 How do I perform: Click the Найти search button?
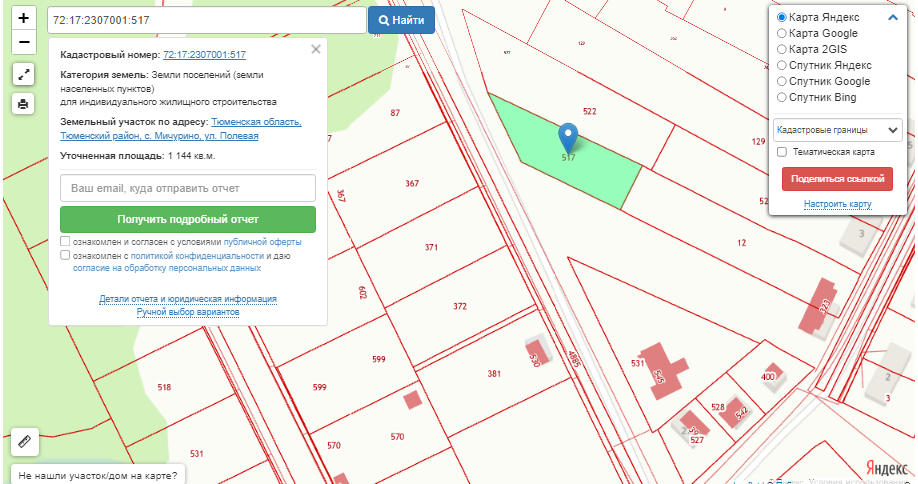[x=401, y=20]
